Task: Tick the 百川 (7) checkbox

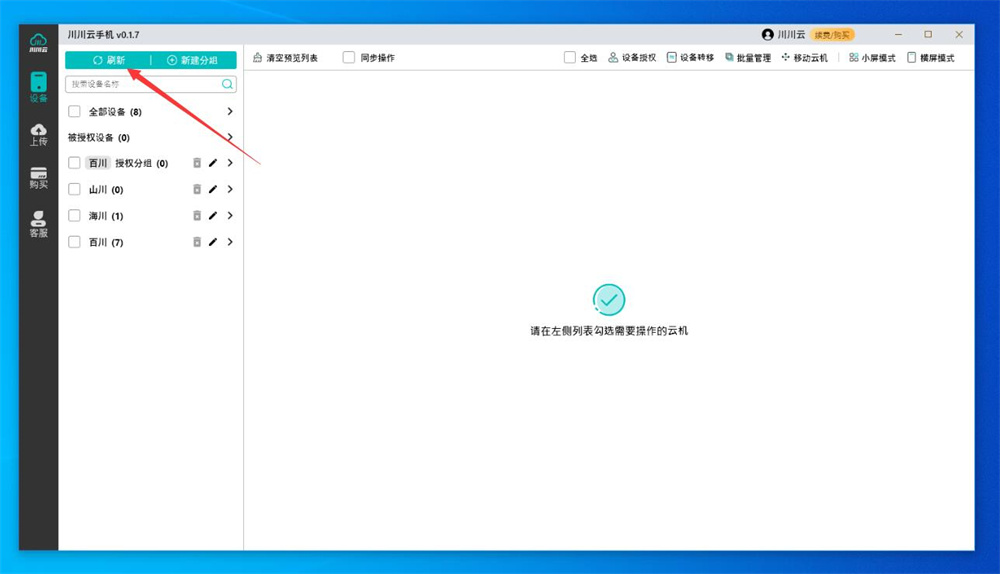Action: [75, 242]
